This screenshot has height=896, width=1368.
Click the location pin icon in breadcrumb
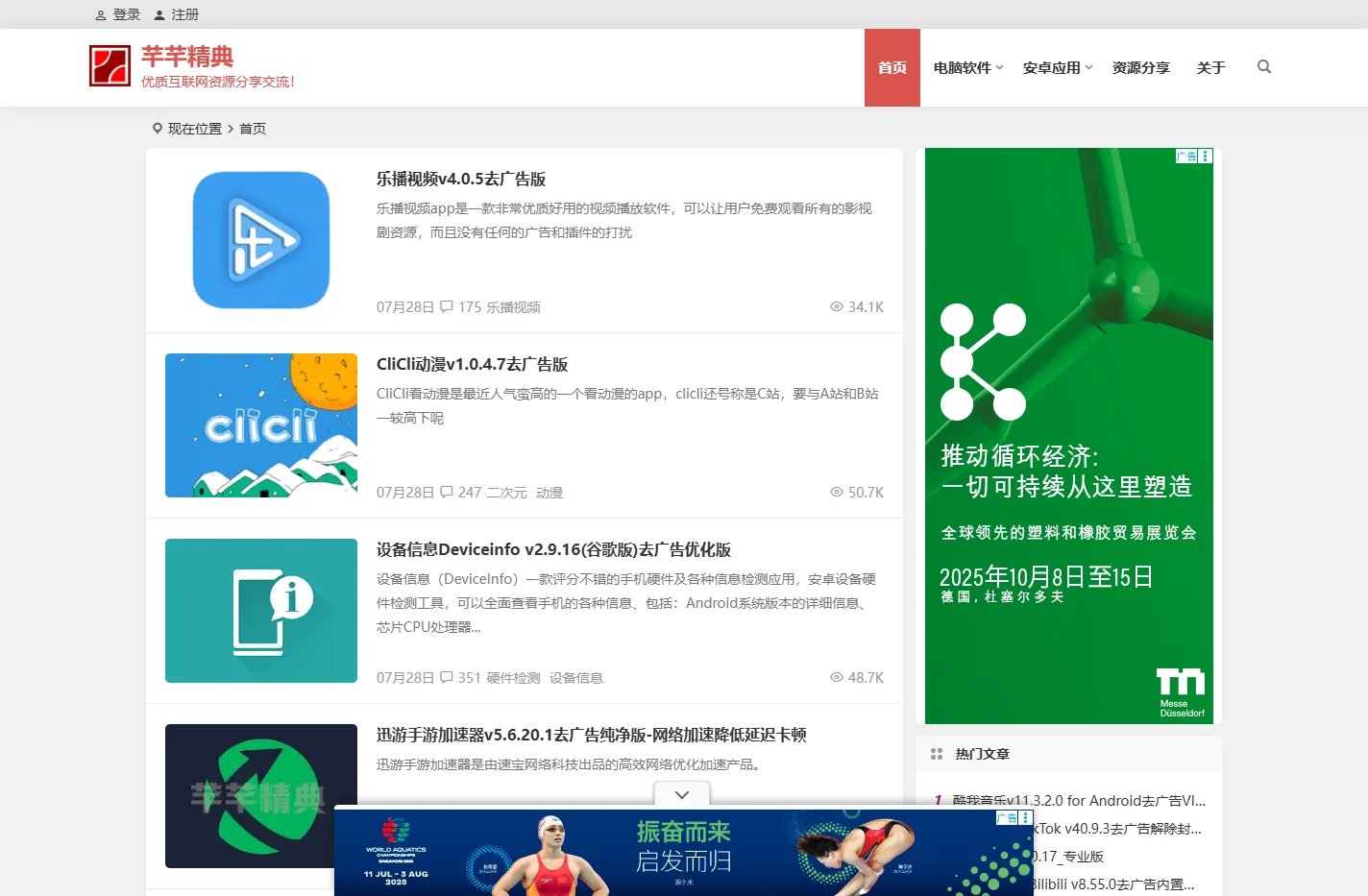tap(158, 128)
